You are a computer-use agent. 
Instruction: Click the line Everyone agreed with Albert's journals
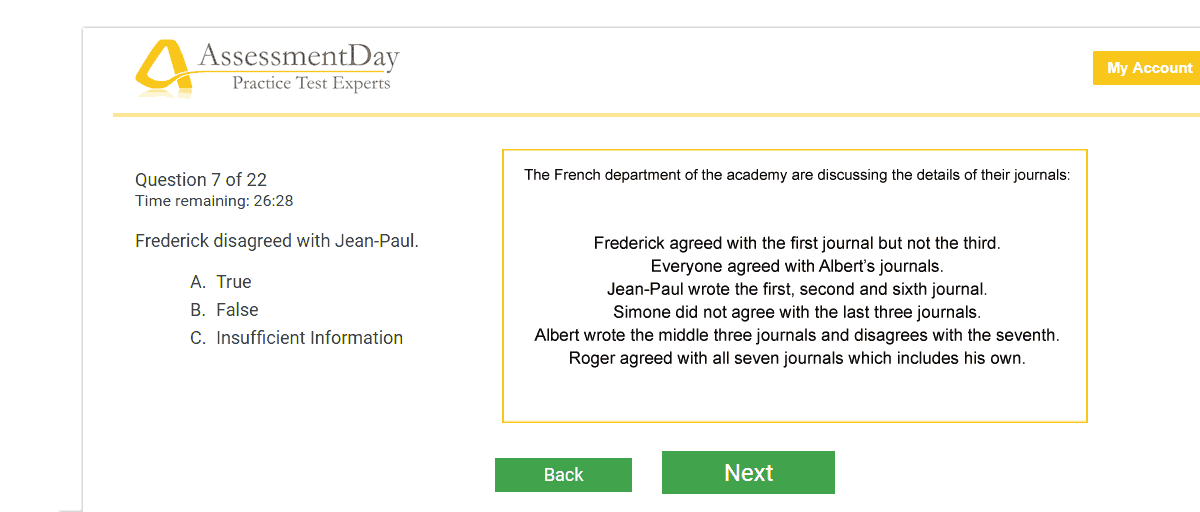pos(797,266)
